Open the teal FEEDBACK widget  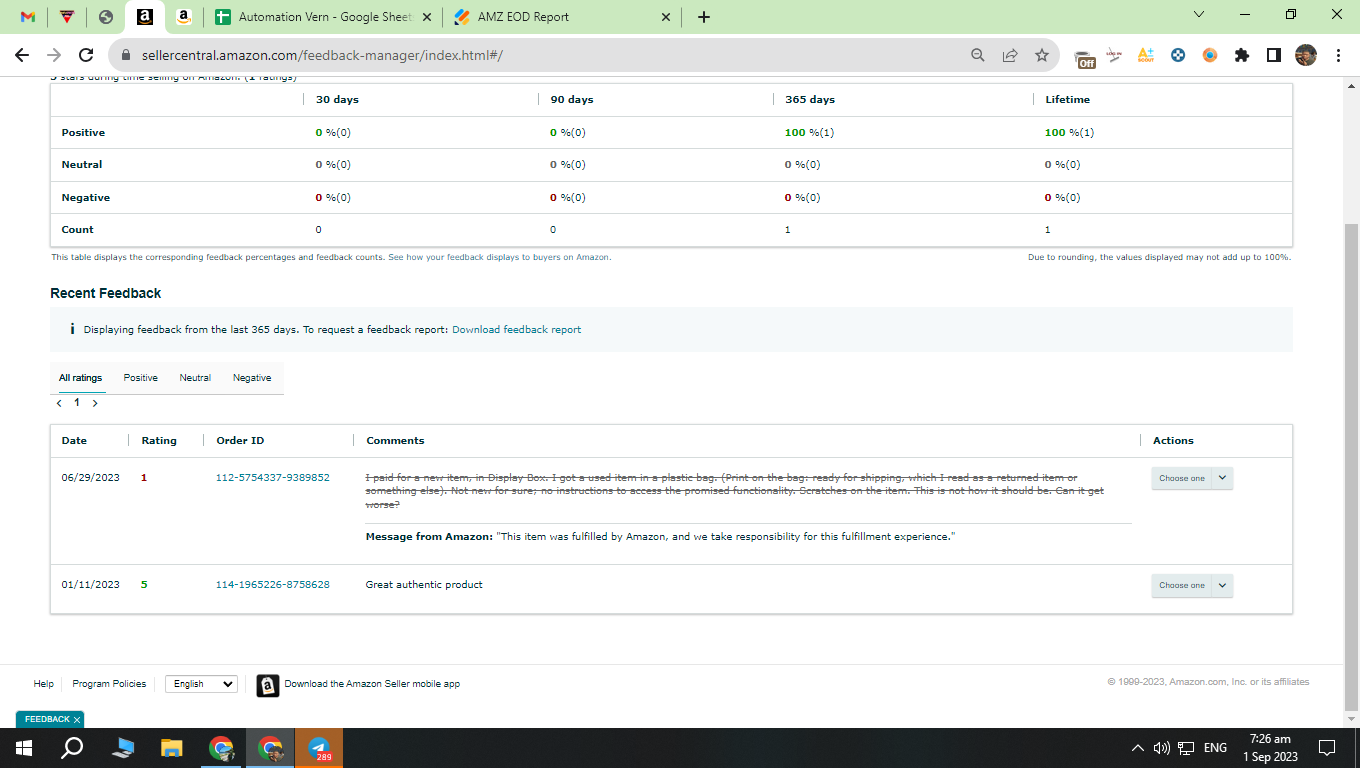point(46,719)
